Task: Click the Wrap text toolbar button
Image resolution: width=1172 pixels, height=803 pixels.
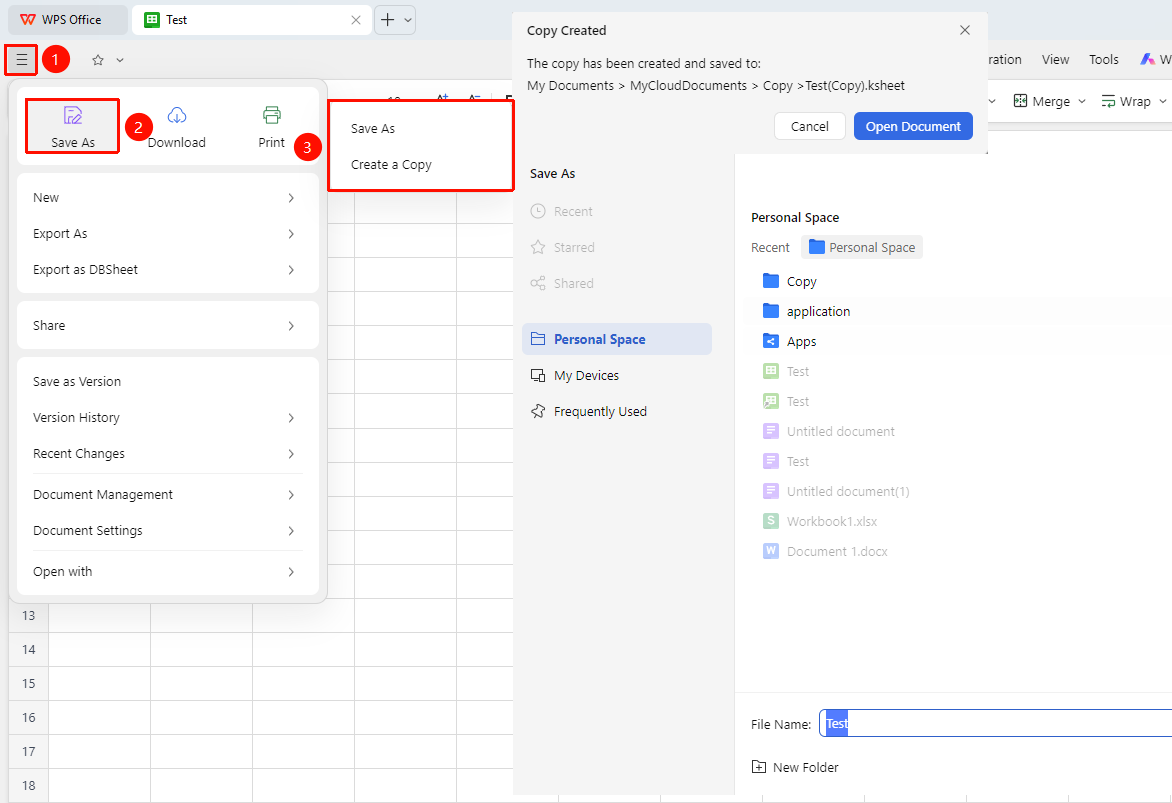Action: point(1126,102)
